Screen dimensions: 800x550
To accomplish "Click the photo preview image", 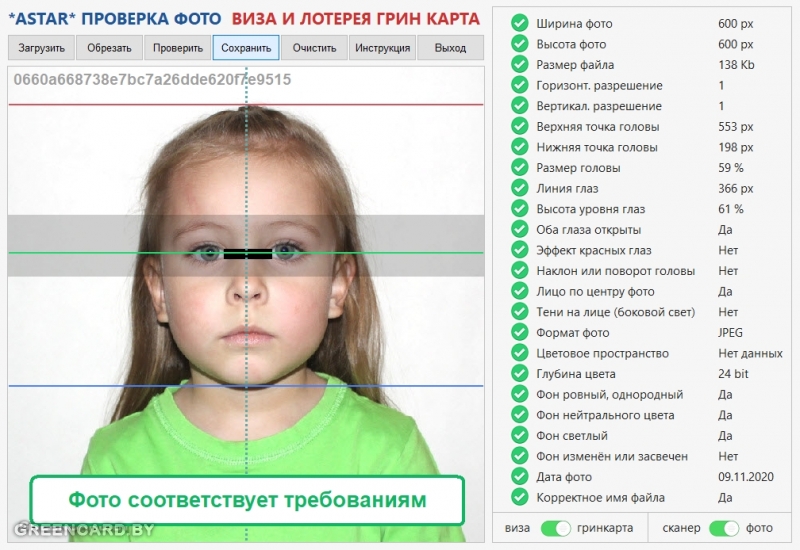I will point(246,304).
